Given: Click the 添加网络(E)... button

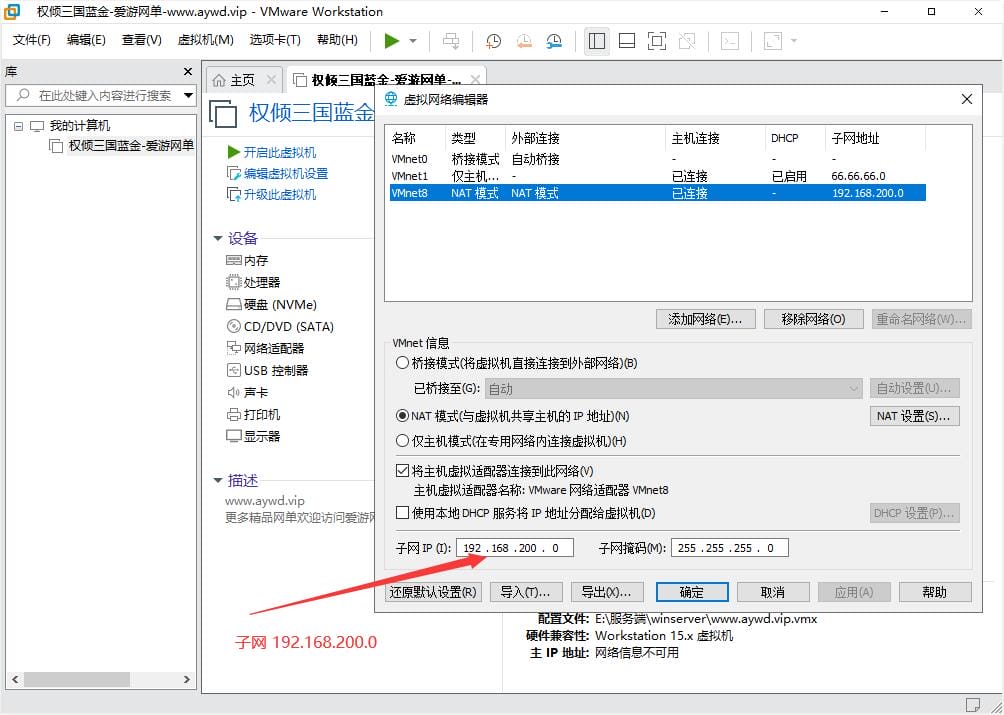Looking at the screenshot, I should point(705,319).
